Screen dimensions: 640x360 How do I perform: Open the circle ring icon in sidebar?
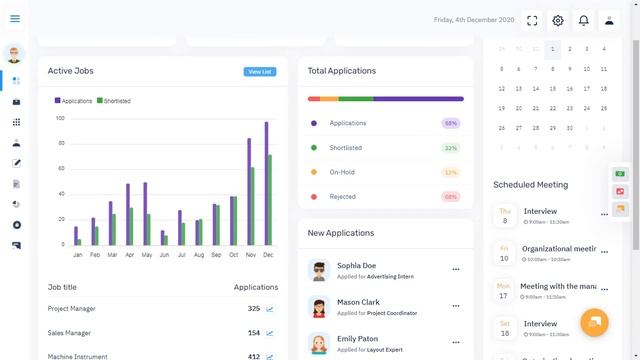pos(17,225)
